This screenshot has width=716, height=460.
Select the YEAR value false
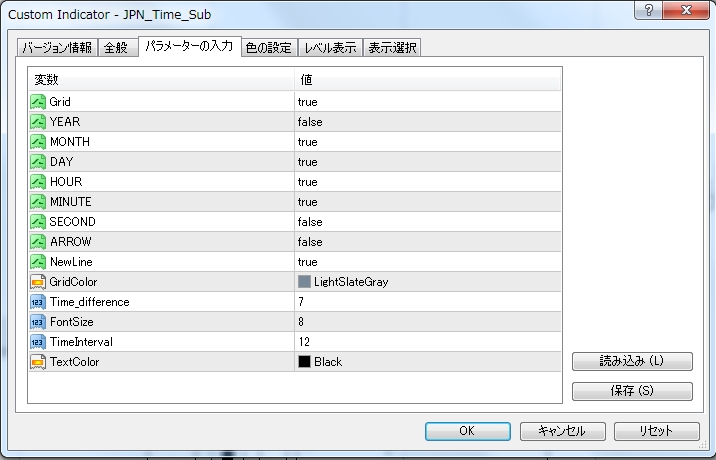tap(310, 122)
